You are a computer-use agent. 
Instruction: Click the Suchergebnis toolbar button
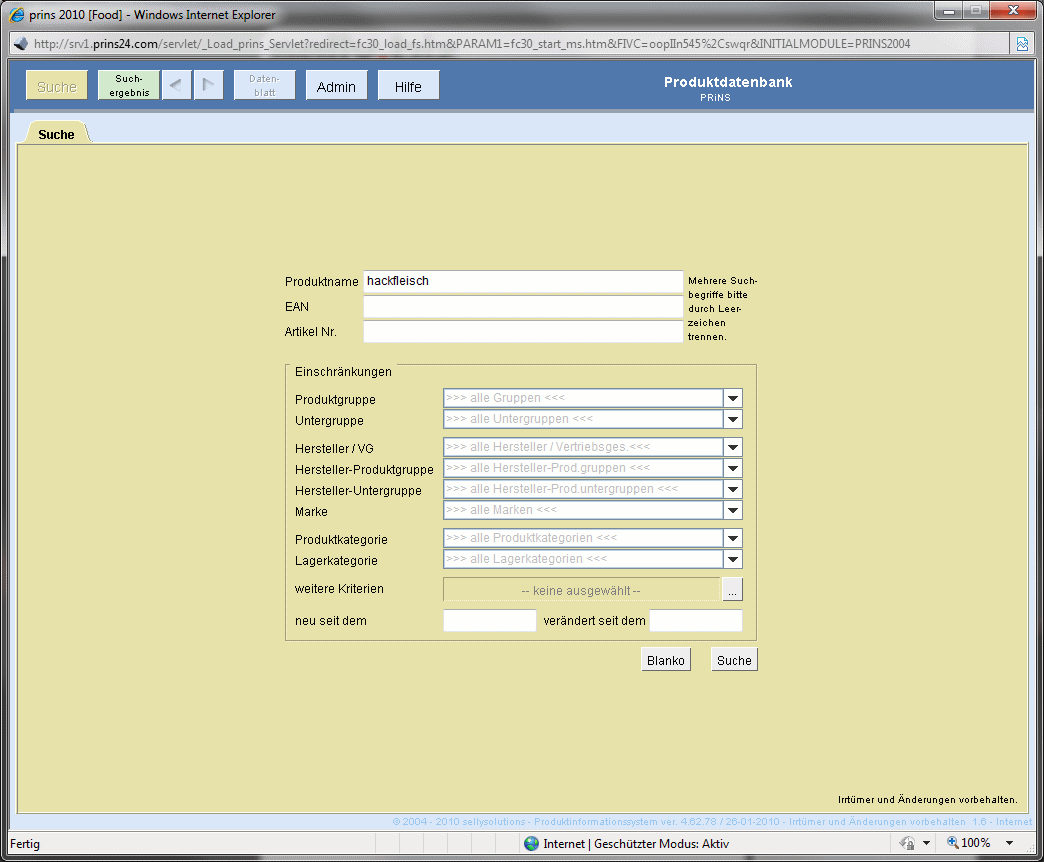tap(129, 86)
